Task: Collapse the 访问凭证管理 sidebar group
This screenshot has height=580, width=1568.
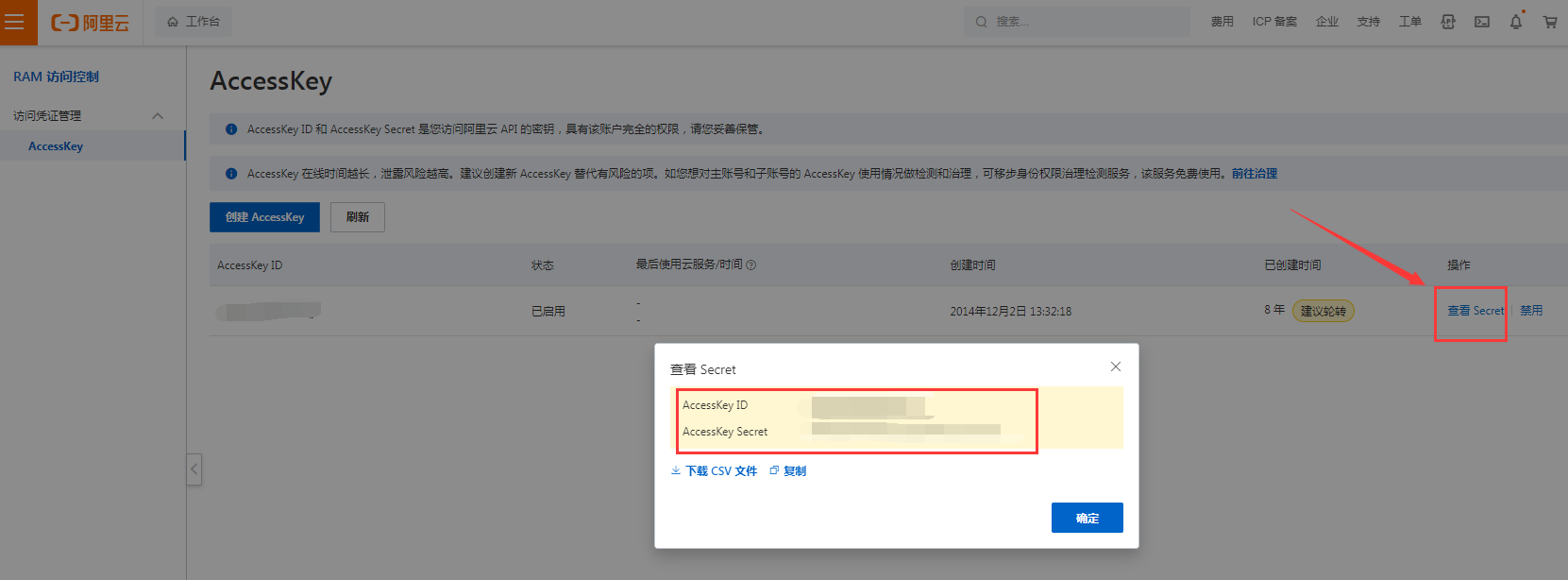Action: [158, 115]
